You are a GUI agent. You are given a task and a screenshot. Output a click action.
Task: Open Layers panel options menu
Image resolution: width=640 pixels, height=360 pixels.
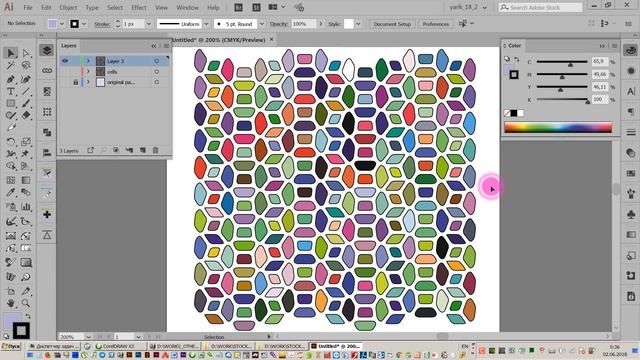tap(166, 46)
